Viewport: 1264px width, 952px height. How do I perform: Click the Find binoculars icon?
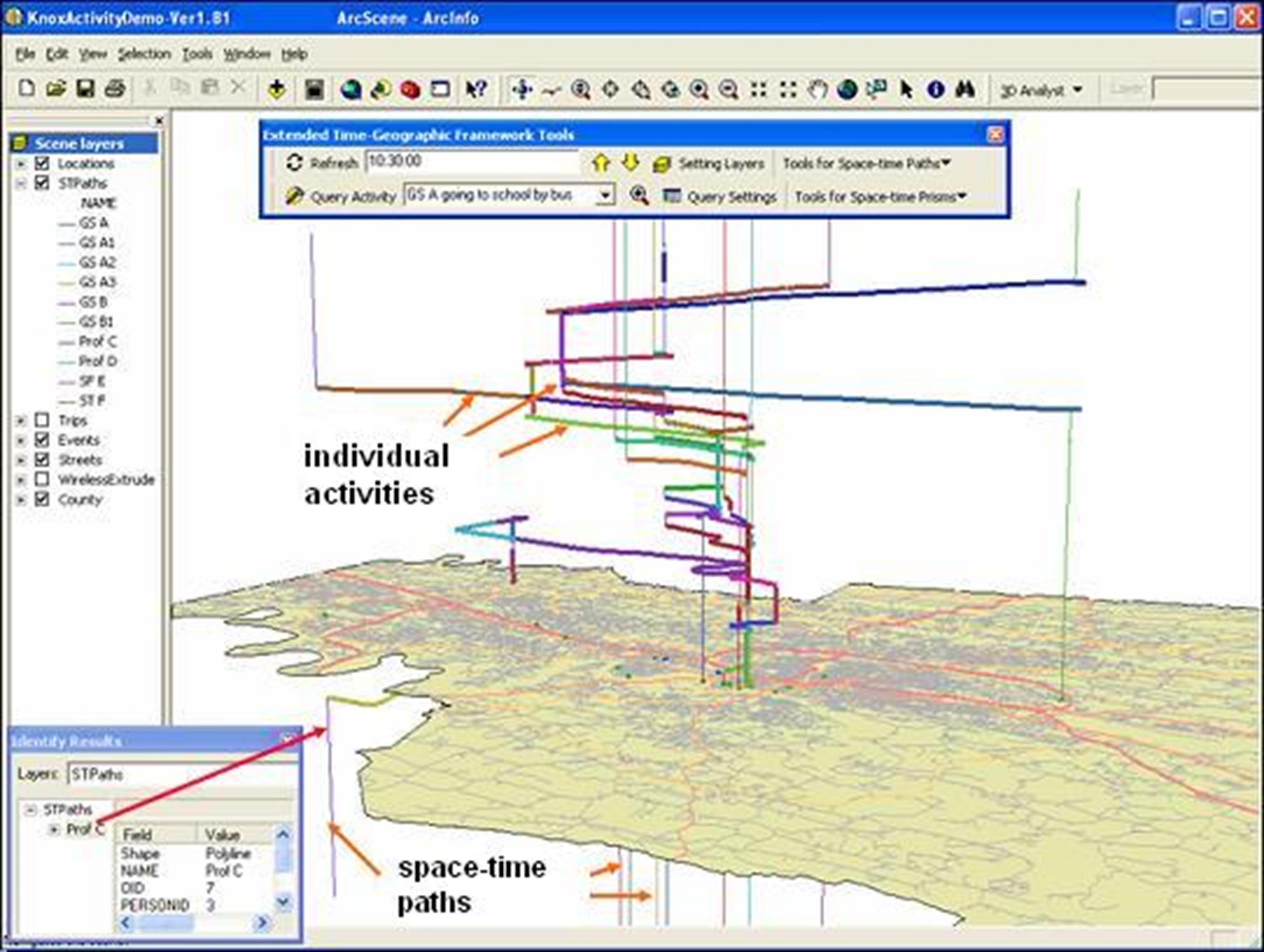[965, 90]
